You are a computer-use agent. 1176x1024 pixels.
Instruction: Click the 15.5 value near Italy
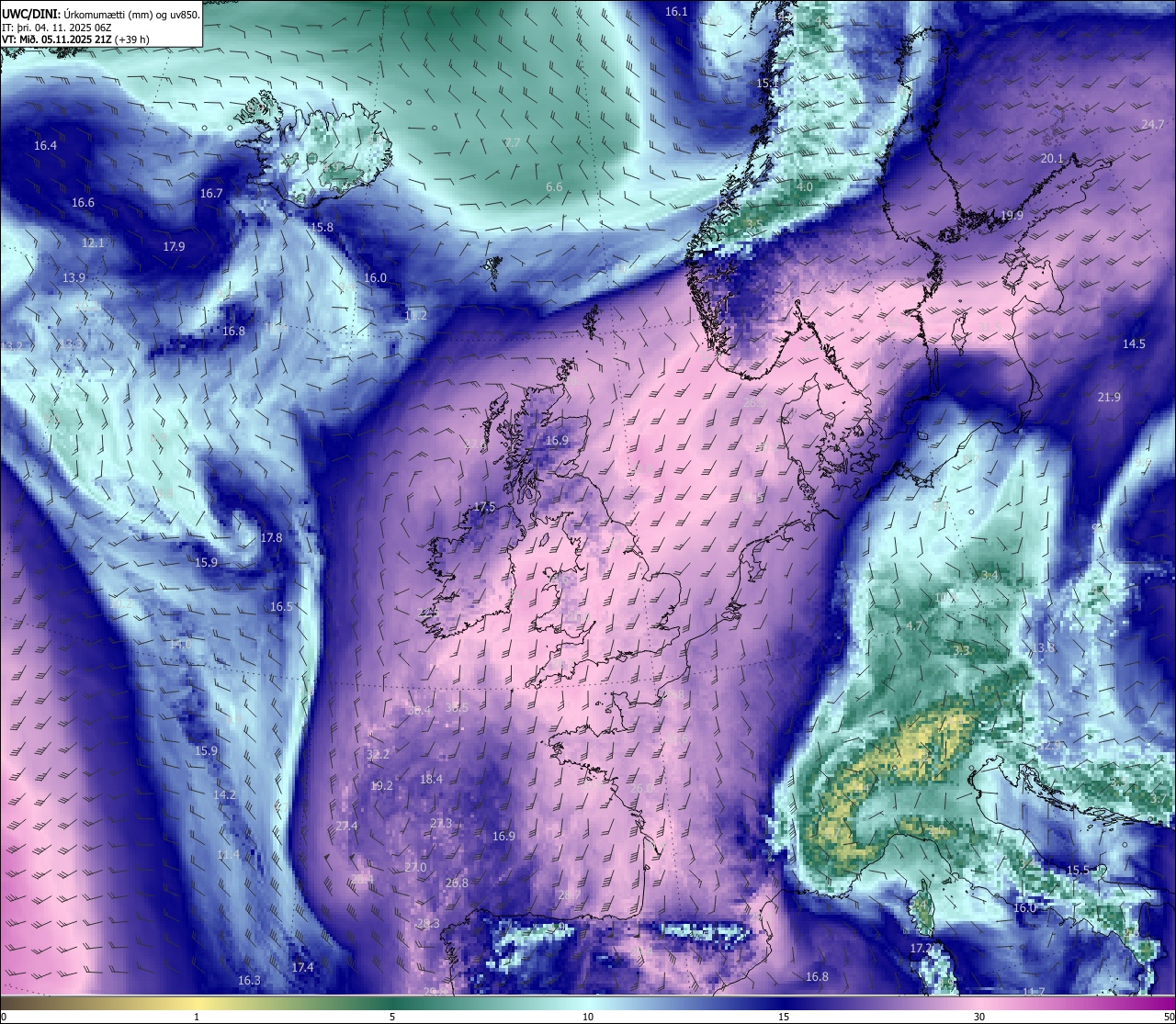1077,871
